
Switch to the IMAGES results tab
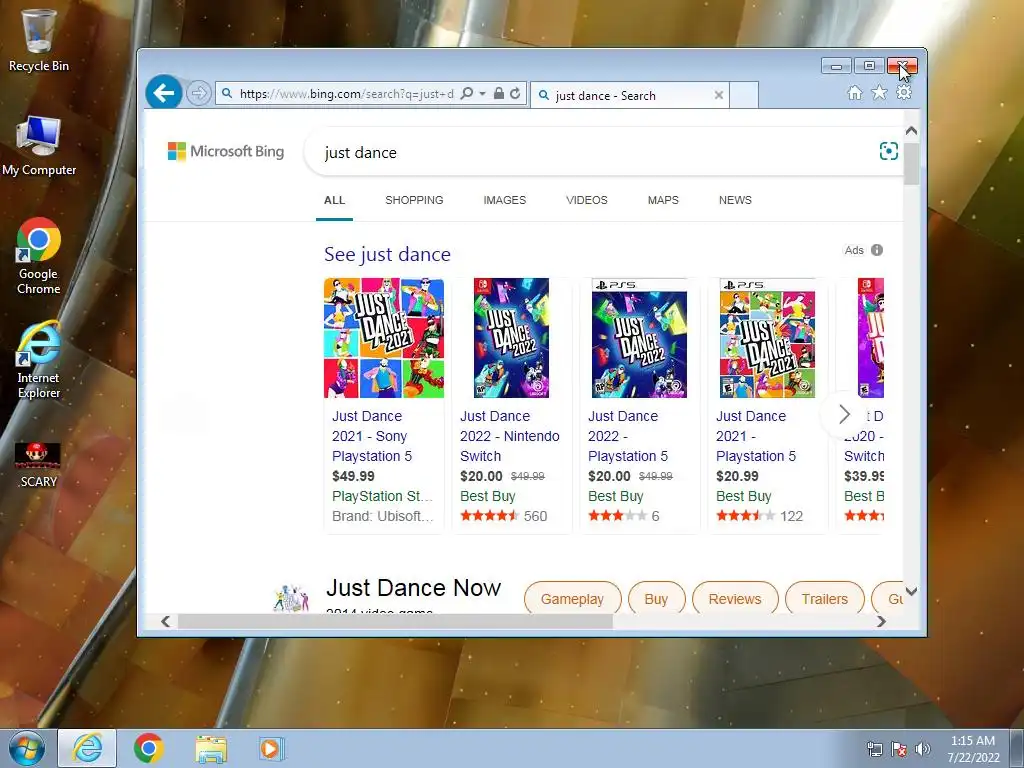tap(504, 200)
